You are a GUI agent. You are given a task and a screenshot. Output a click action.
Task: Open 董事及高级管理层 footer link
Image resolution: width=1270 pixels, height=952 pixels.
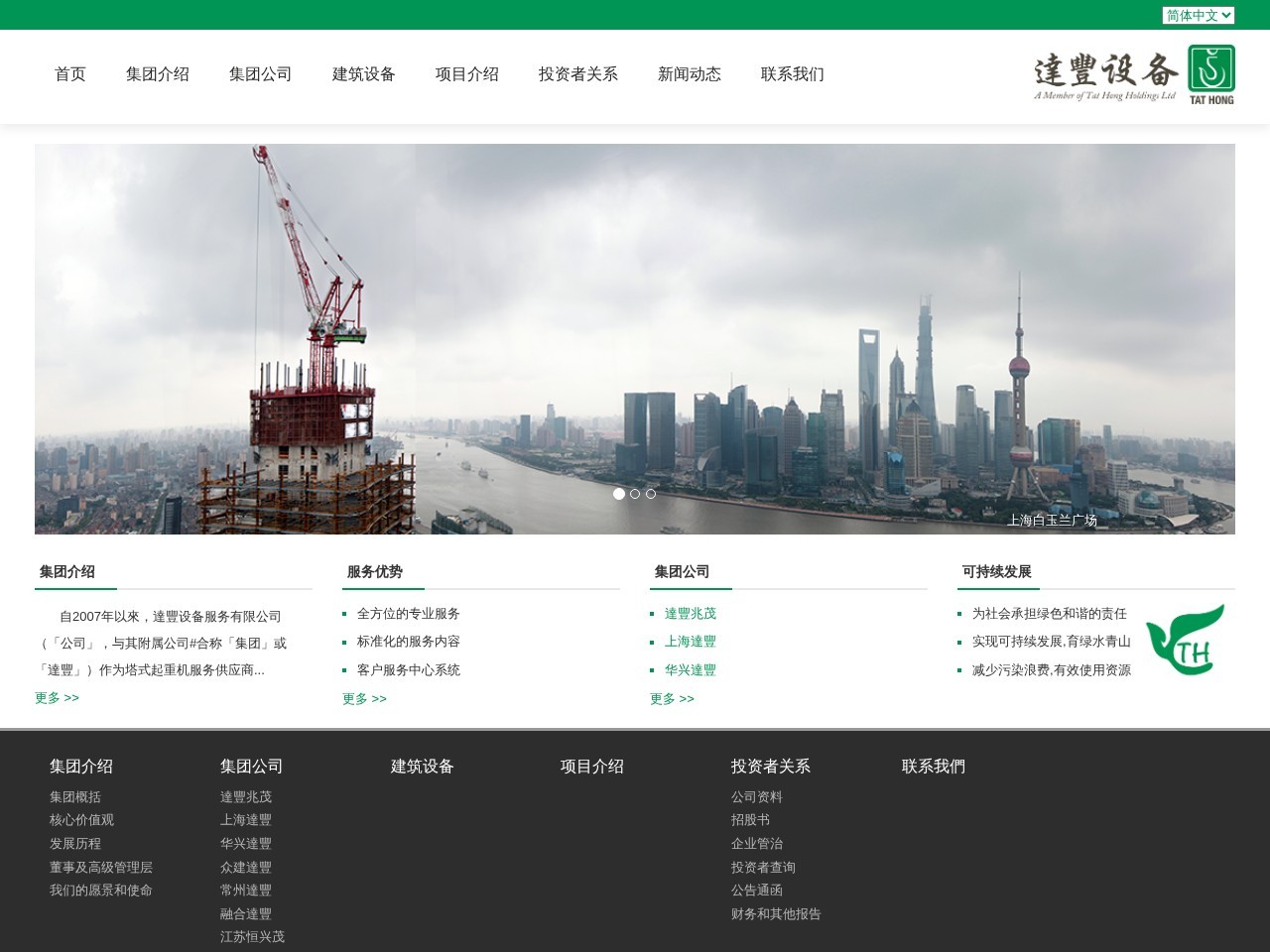[100, 867]
